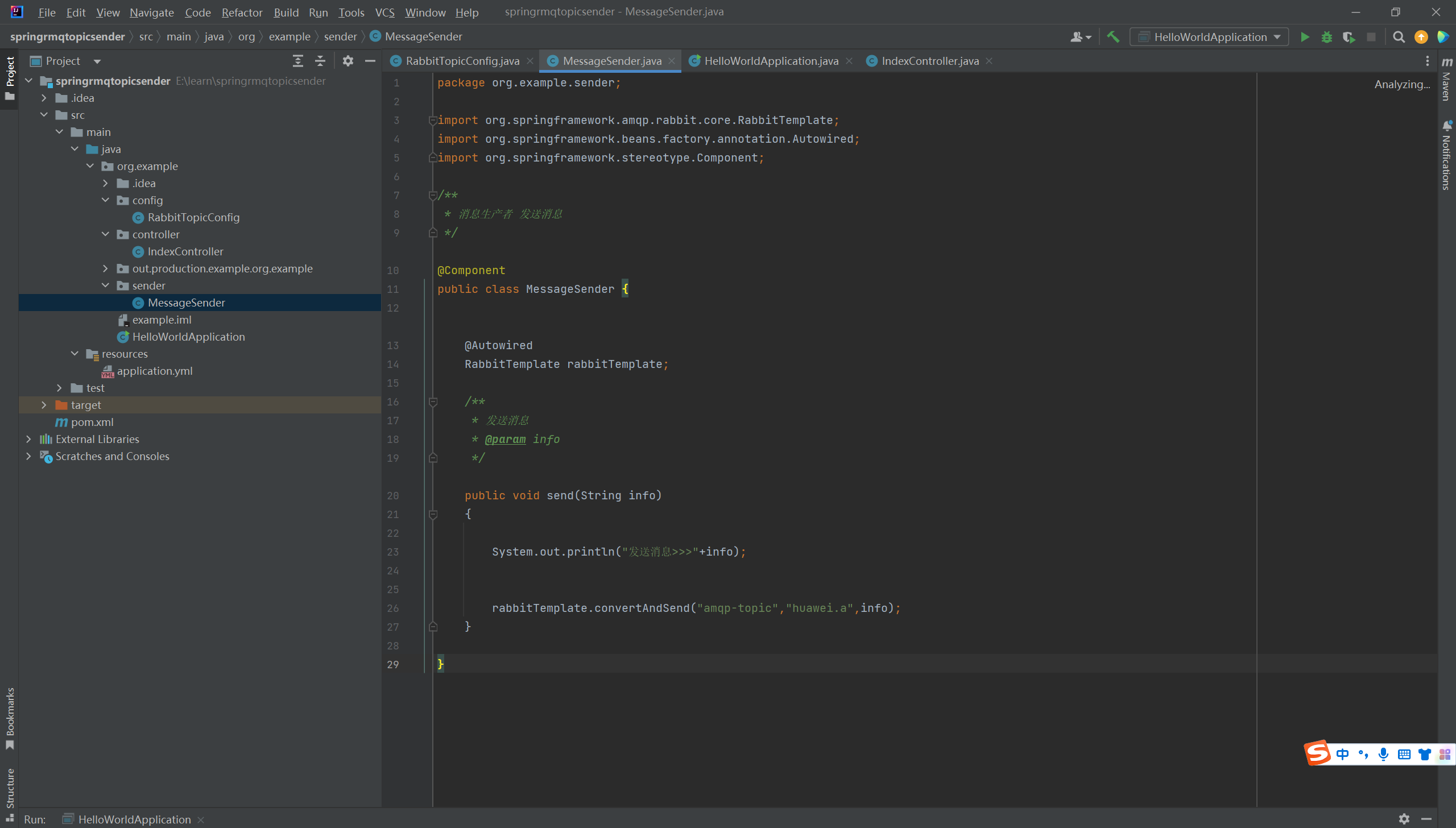Open application.yml in project tree
Image resolution: width=1456 pixels, height=828 pixels.
154,371
